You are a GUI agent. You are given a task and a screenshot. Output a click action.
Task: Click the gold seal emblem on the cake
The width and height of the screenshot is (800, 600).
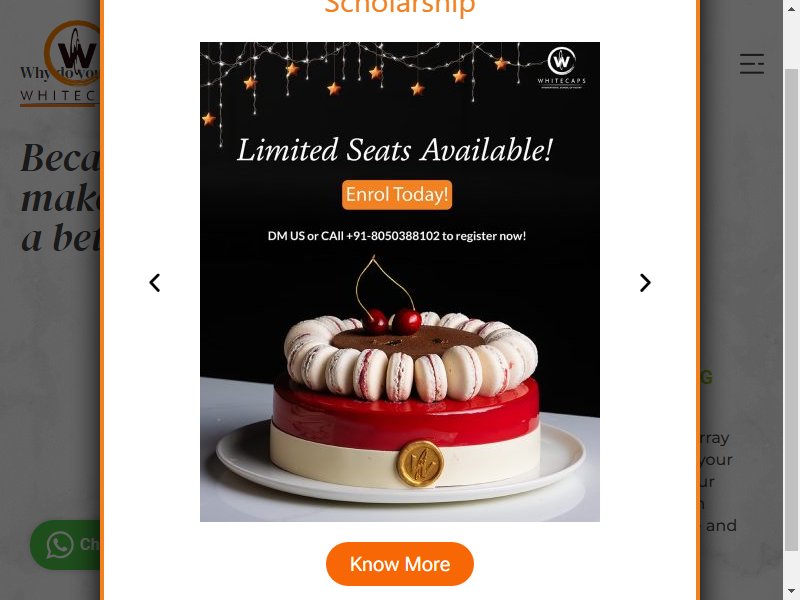[420, 463]
